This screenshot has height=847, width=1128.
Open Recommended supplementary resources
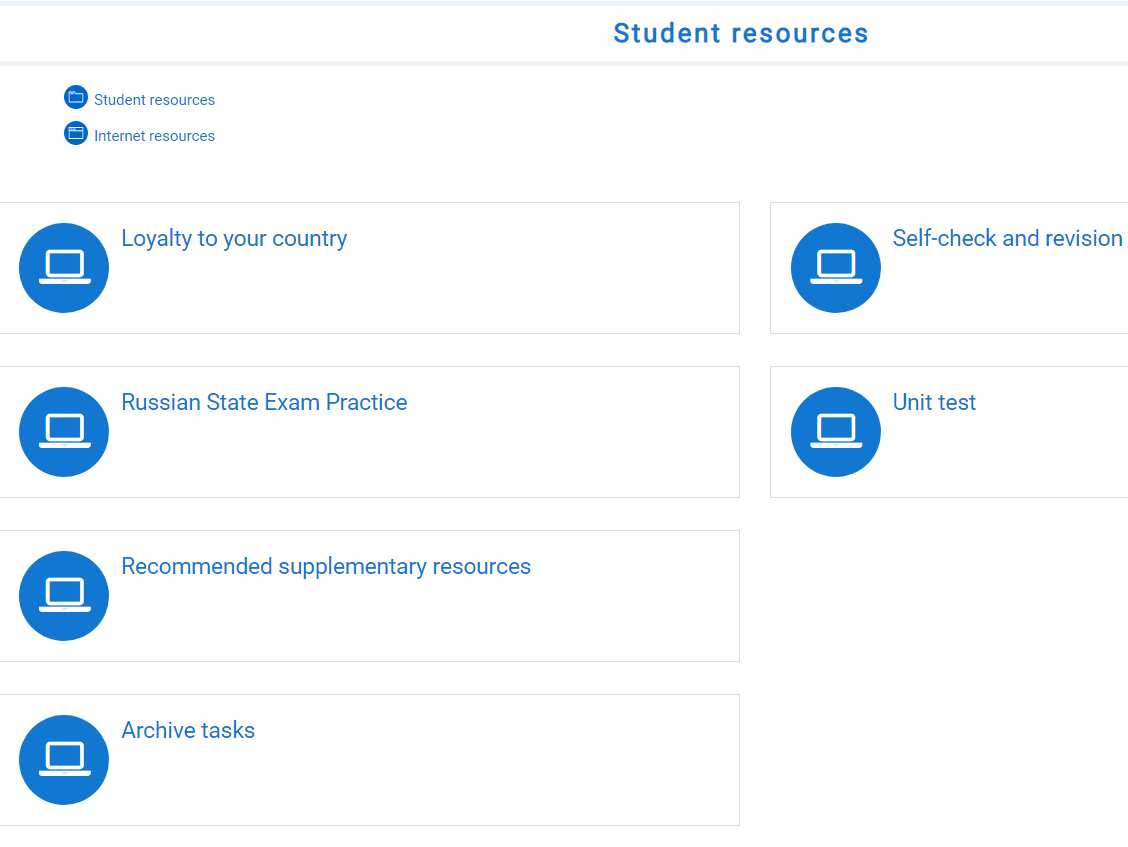pos(327,566)
